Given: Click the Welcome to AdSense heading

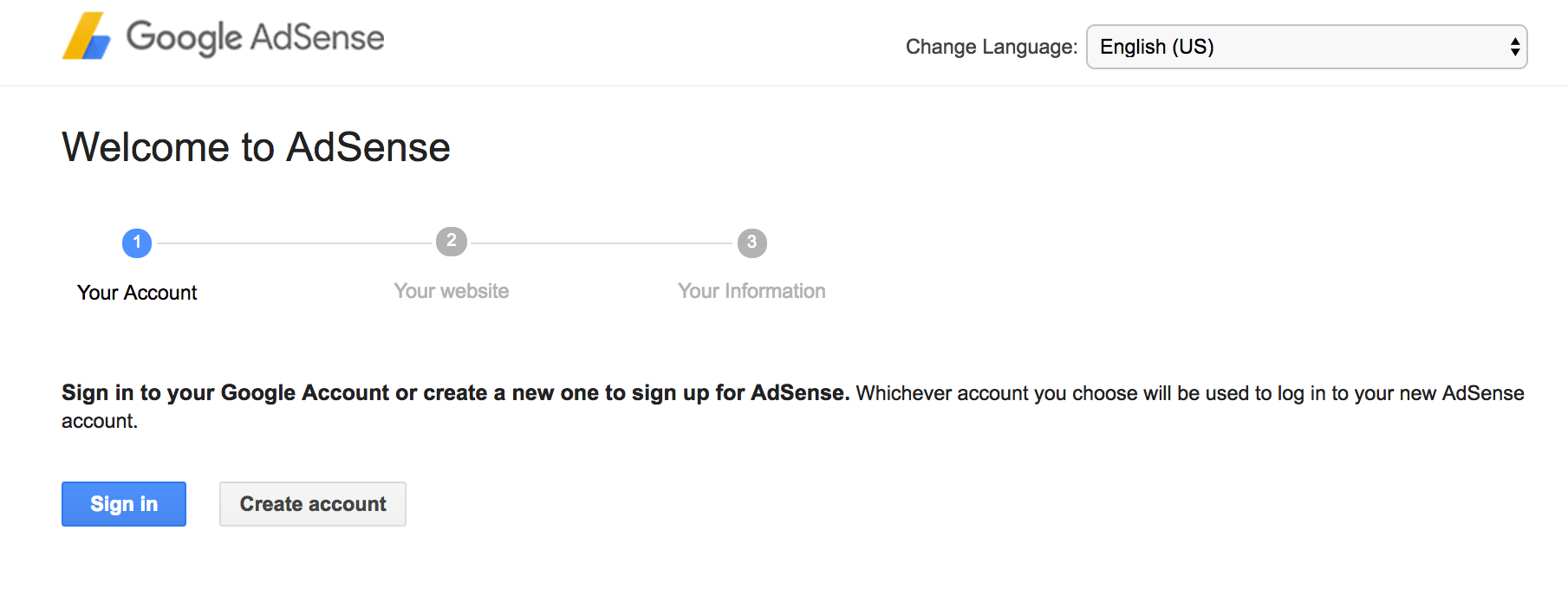Looking at the screenshot, I should tap(257, 147).
